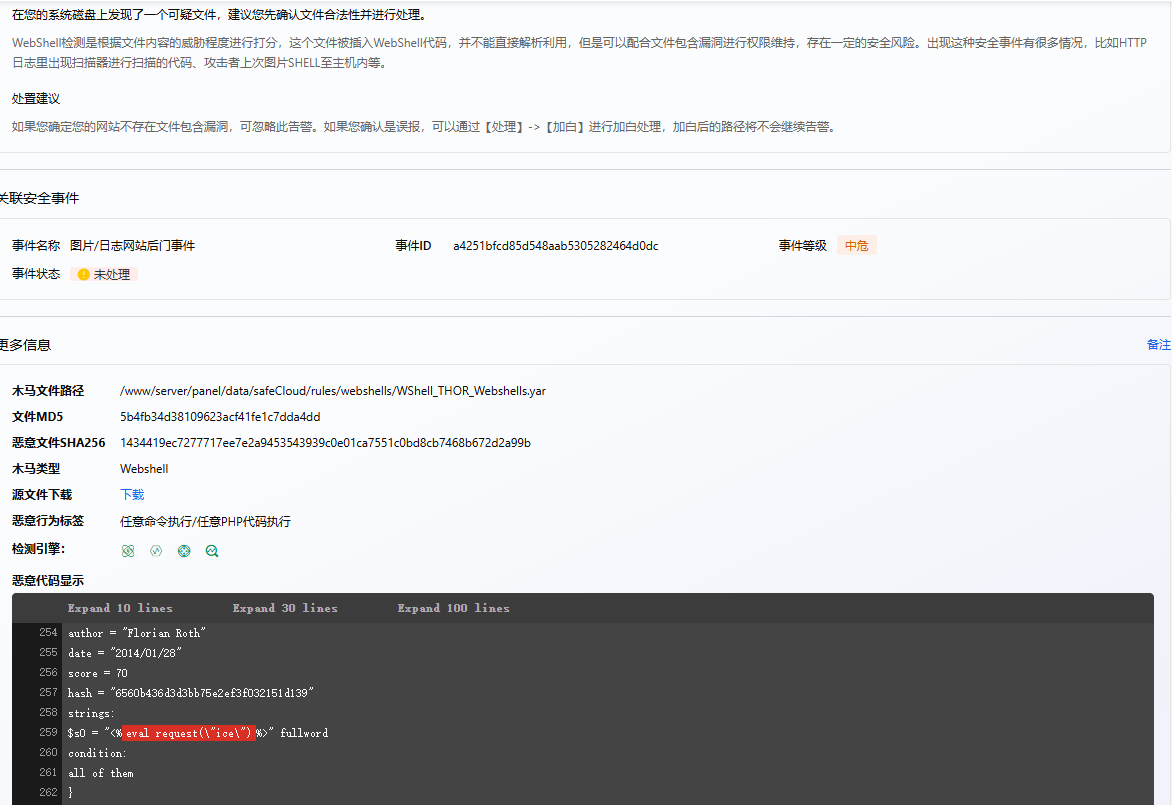This screenshot has width=1172, height=805.
Task: Click code line 256 score = 70
Action: [x=98, y=673]
